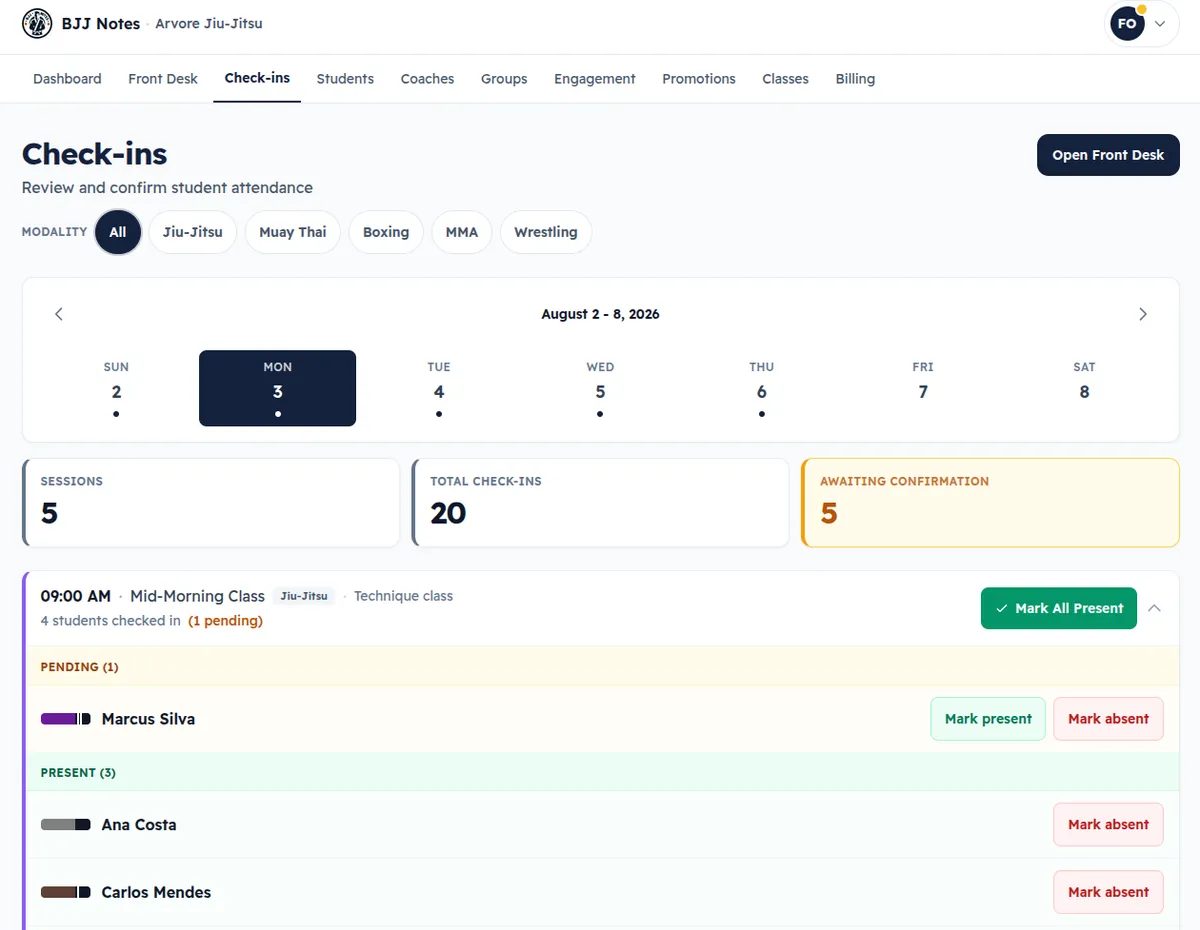The width and height of the screenshot is (1200, 930).
Task: Select Saturday 8 in the calendar
Action: pos(1084,388)
